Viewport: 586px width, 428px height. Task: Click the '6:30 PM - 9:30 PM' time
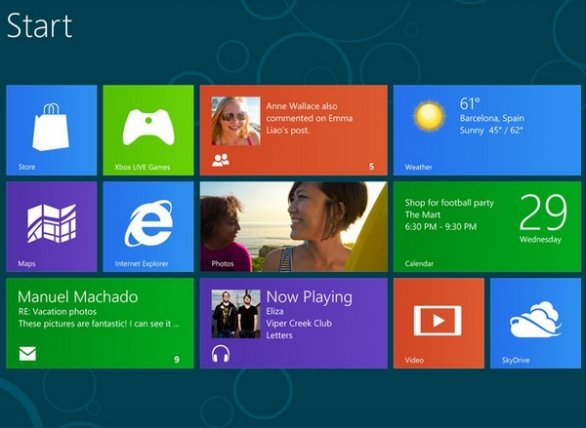point(441,227)
